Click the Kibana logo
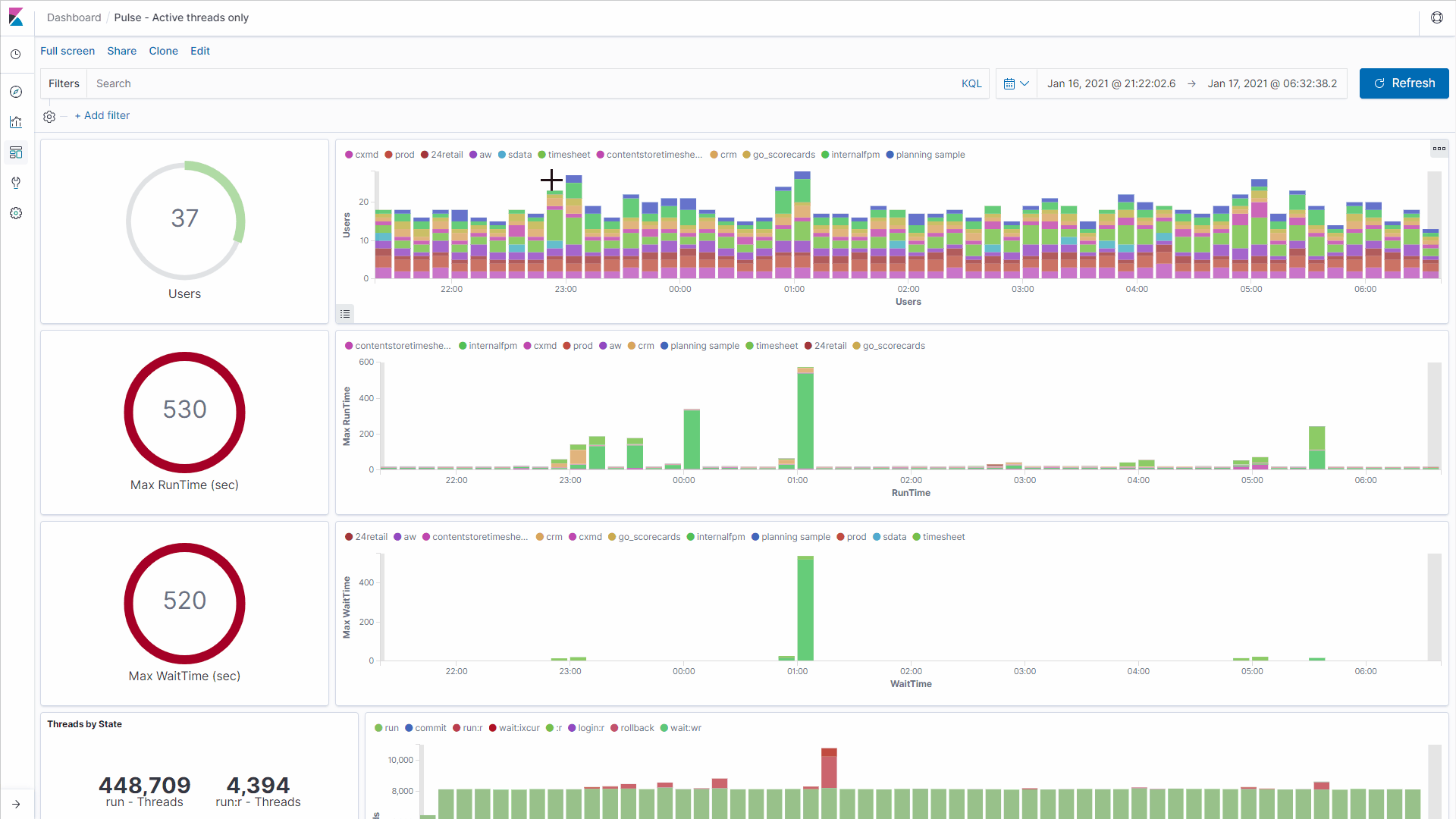 15,17
